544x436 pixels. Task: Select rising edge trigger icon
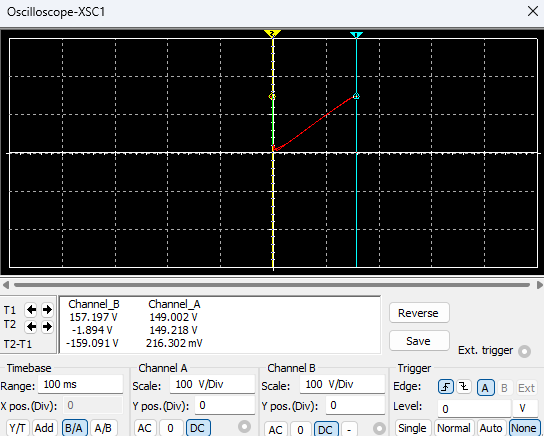point(446,387)
